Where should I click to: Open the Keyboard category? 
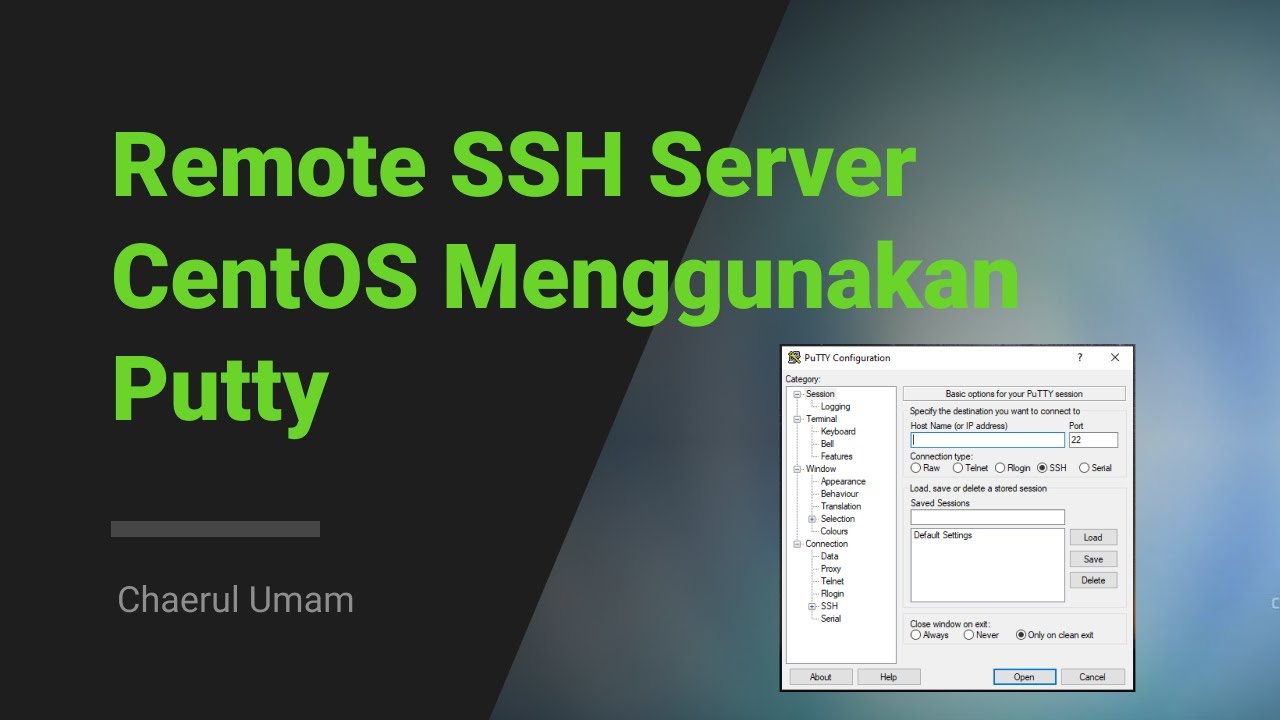pyautogui.click(x=838, y=432)
